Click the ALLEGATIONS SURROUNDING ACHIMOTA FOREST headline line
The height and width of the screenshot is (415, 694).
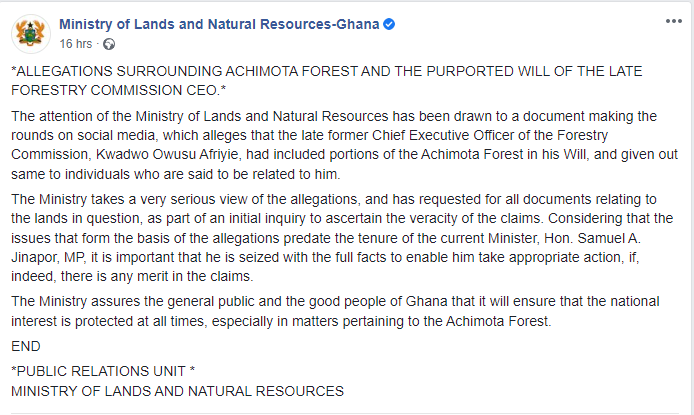coord(327,71)
